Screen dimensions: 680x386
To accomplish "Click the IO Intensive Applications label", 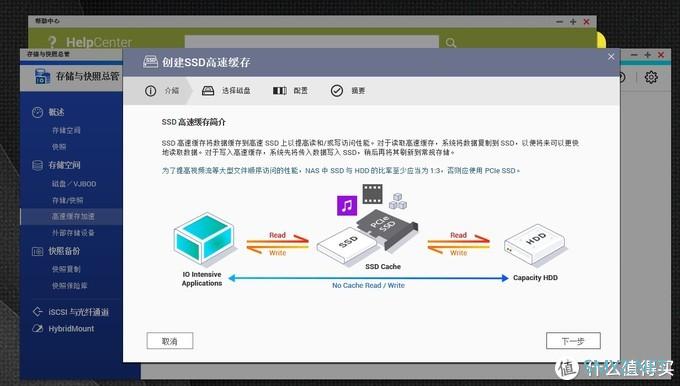I will tap(202, 279).
